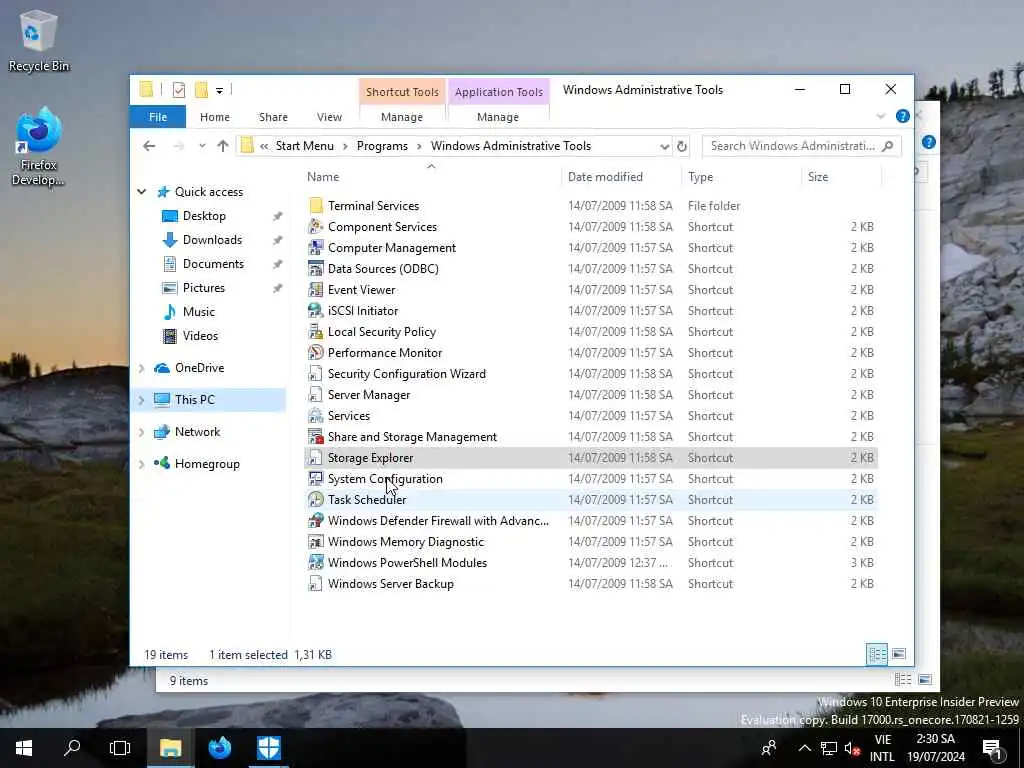Open Task View on the taskbar

120,748
